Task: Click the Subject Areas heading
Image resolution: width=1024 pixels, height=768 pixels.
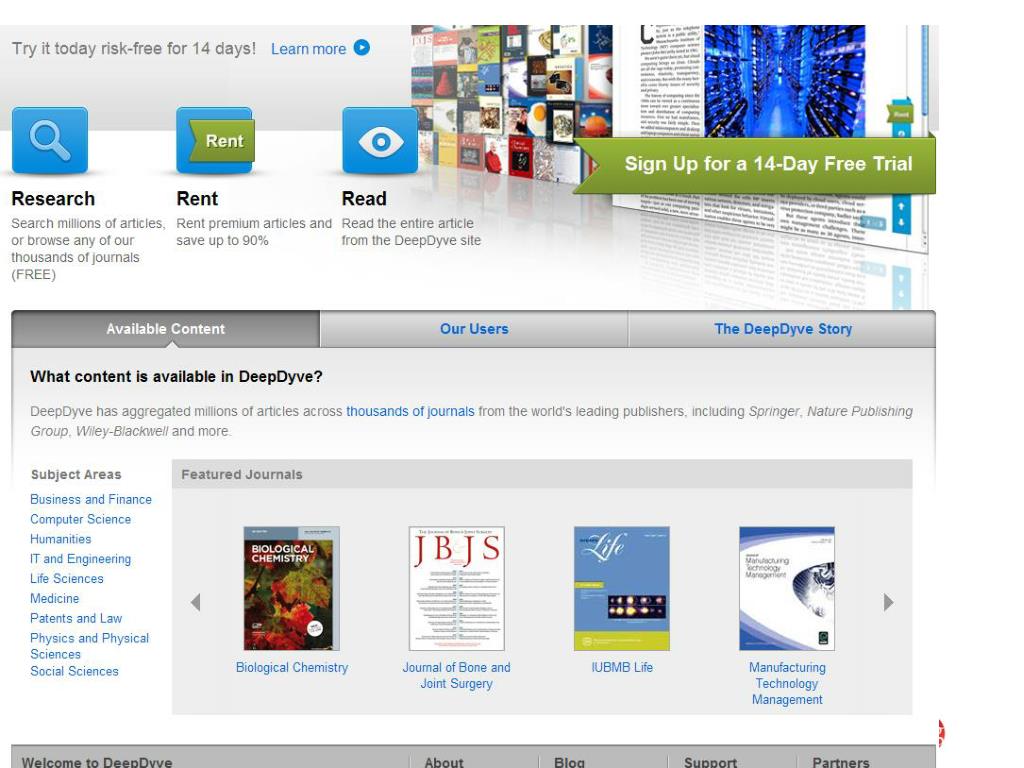Action: 76,475
